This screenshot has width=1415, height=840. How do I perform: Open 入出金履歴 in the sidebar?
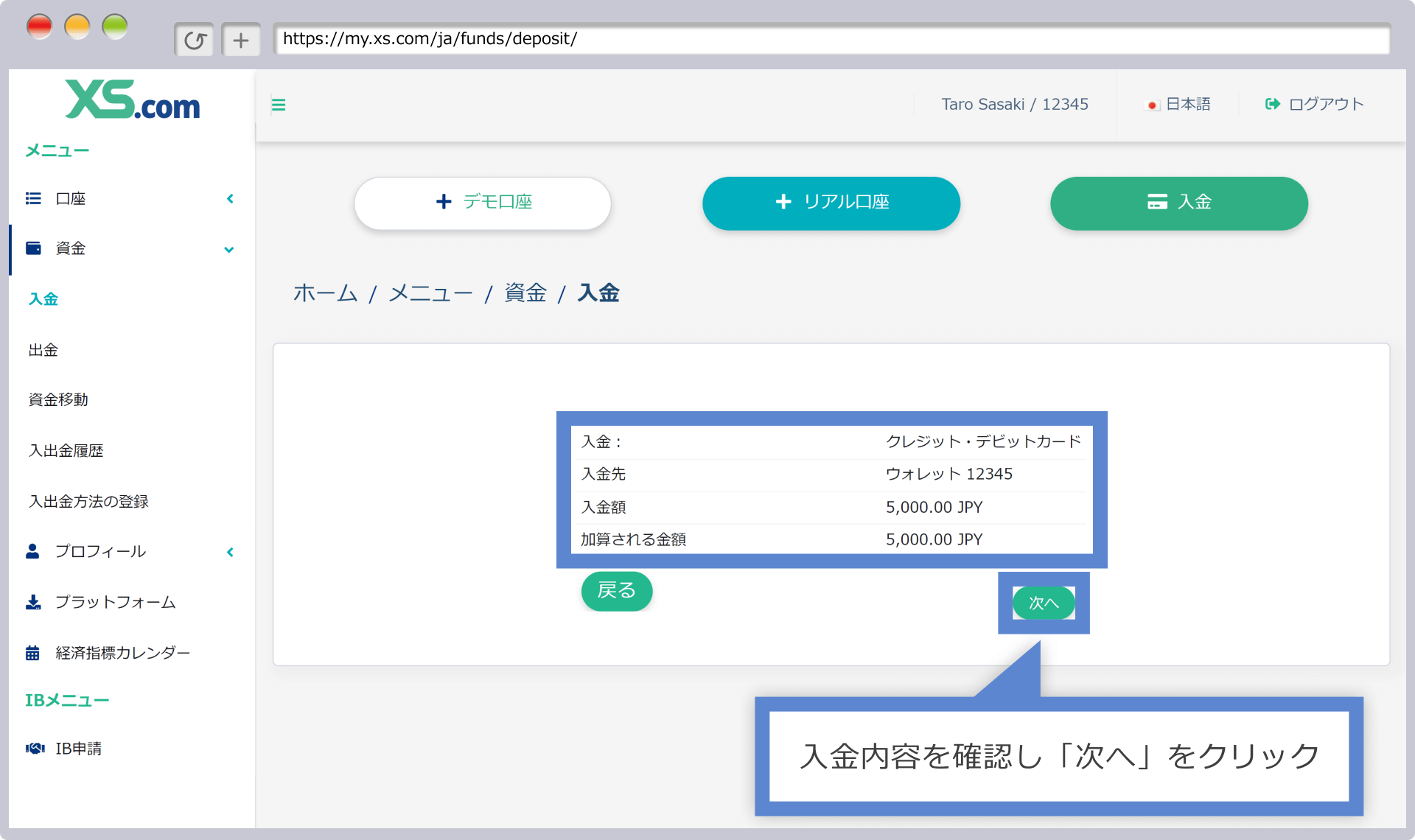click(66, 450)
